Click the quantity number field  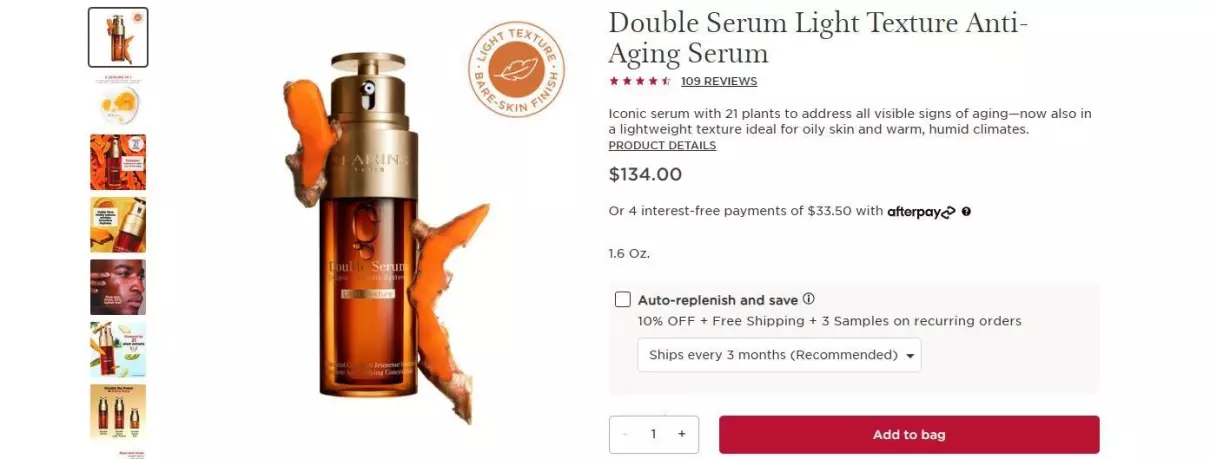coord(654,434)
